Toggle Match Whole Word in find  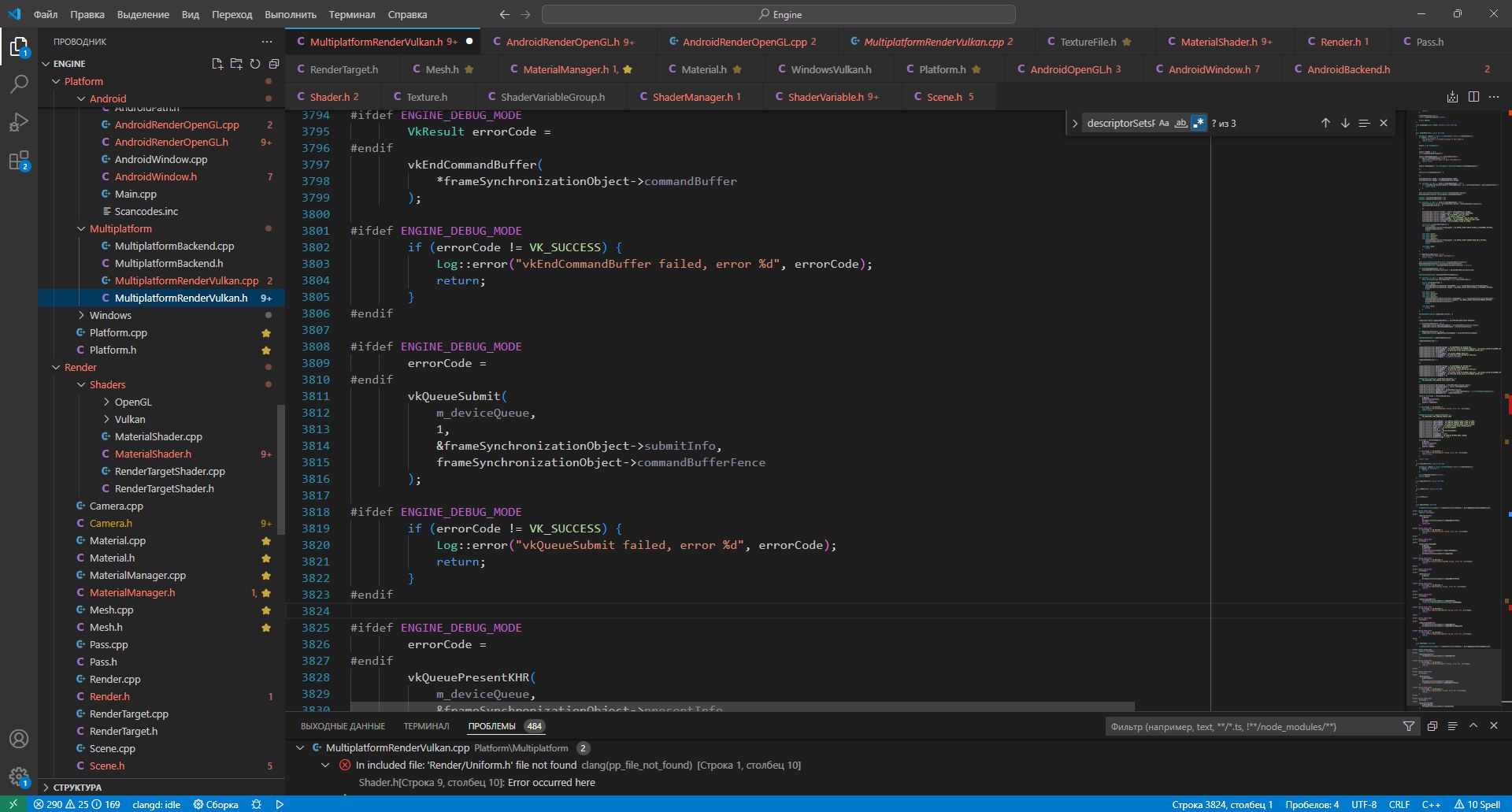[1181, 123]
